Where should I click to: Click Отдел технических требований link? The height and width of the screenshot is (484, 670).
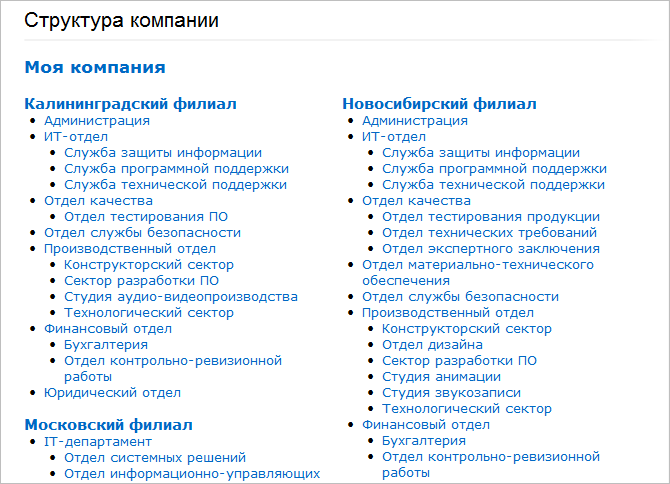point(490,233)
